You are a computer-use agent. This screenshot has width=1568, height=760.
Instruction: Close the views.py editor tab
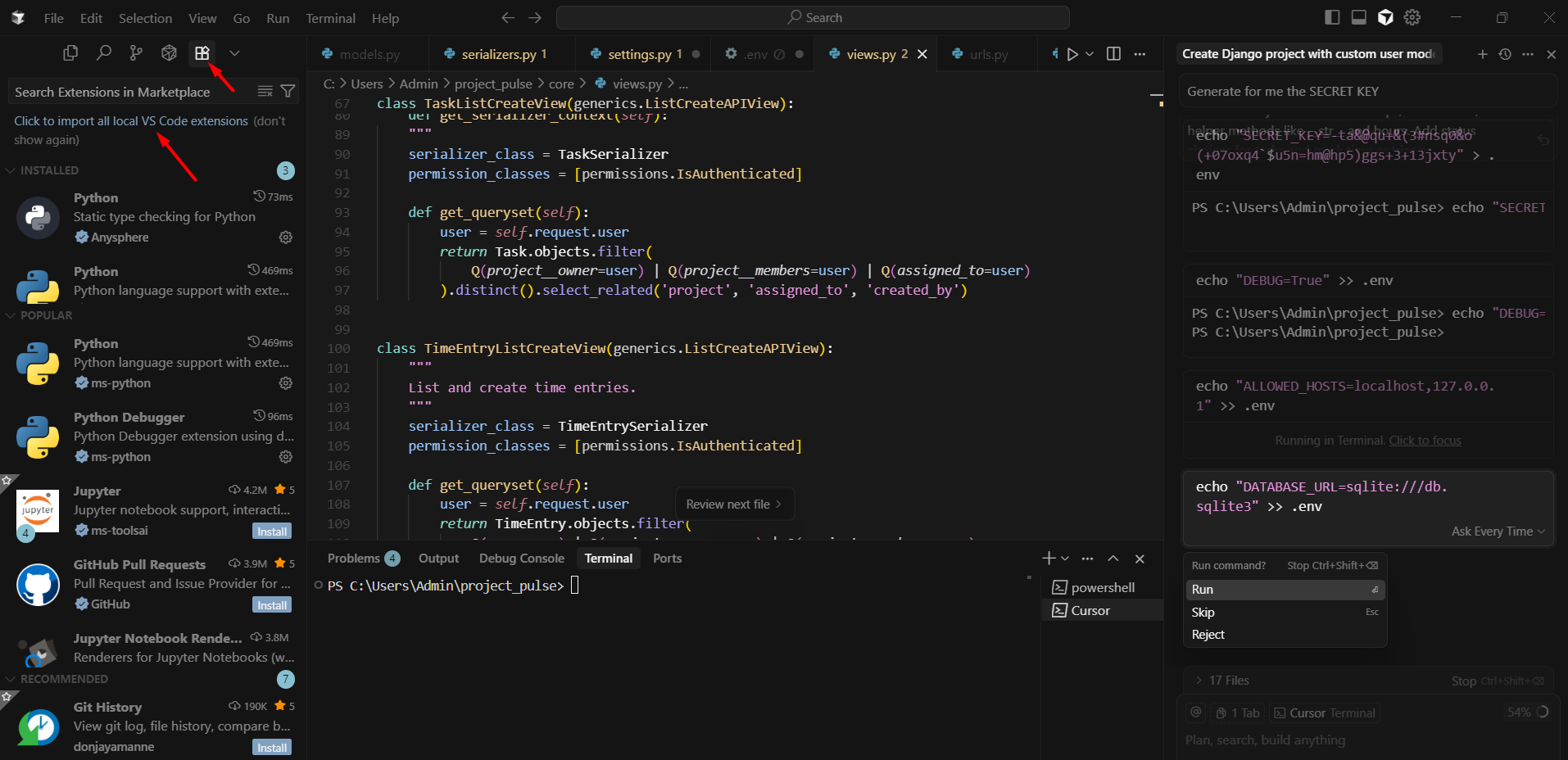pyautogui.click(x=922, y=54)
